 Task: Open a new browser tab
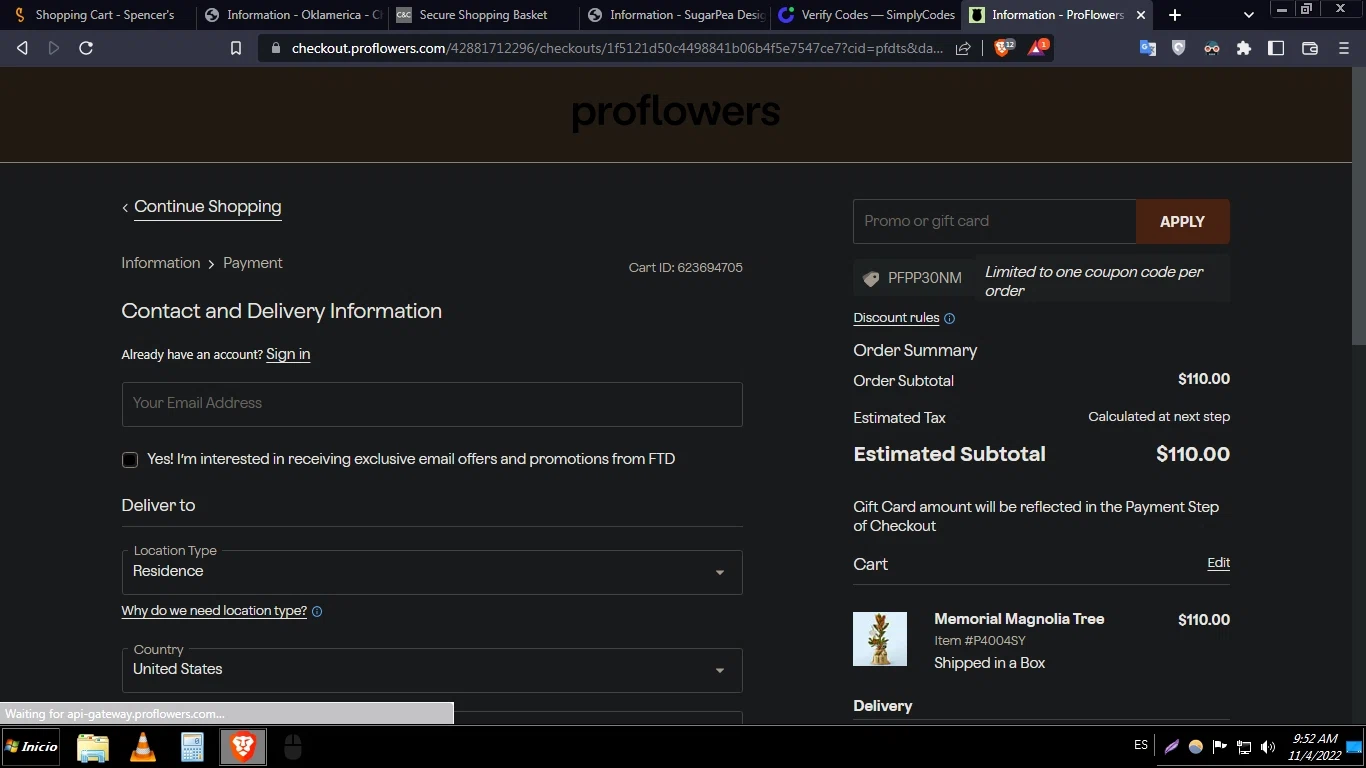1175,15
